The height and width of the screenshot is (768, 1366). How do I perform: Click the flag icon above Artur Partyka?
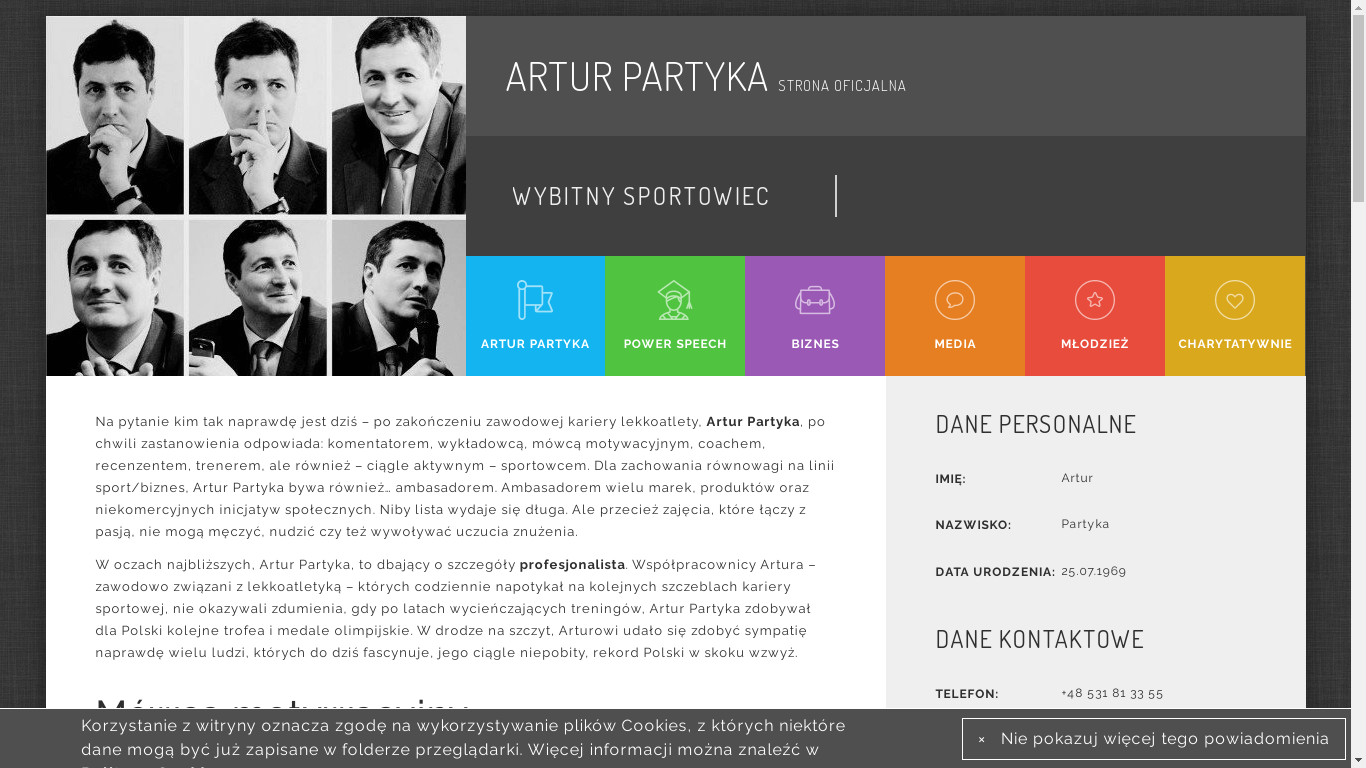pyautogui.click(x=535, y=300)
